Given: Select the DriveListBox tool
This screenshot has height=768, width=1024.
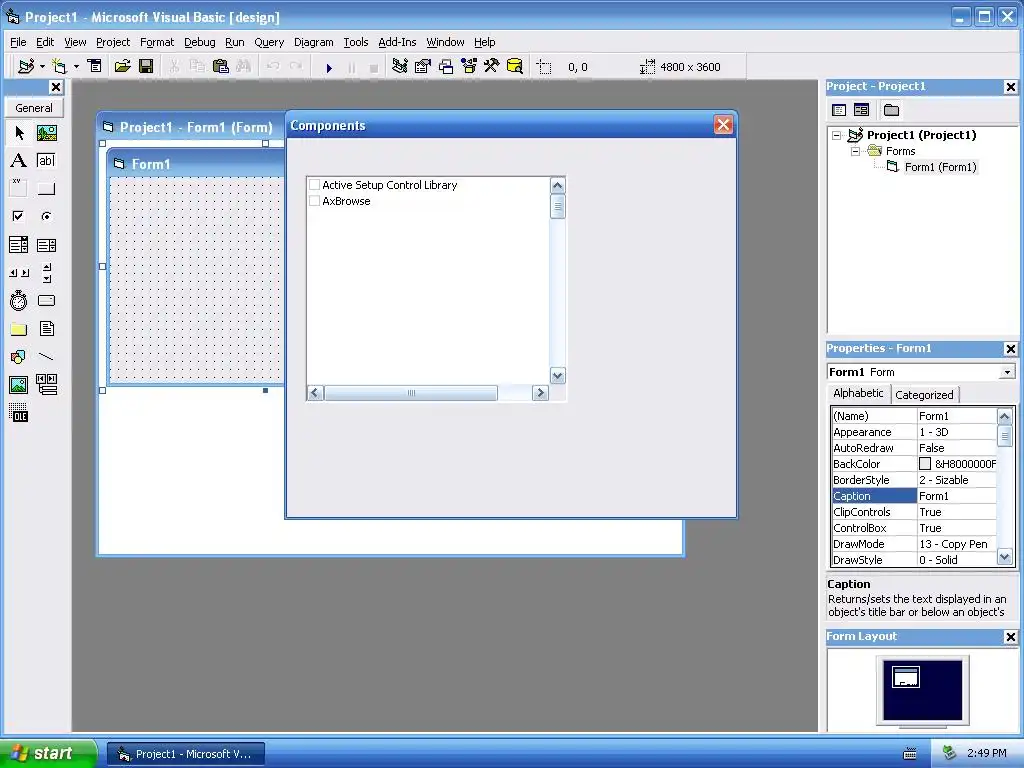Looking at the screenshot, I should point(46,300).
